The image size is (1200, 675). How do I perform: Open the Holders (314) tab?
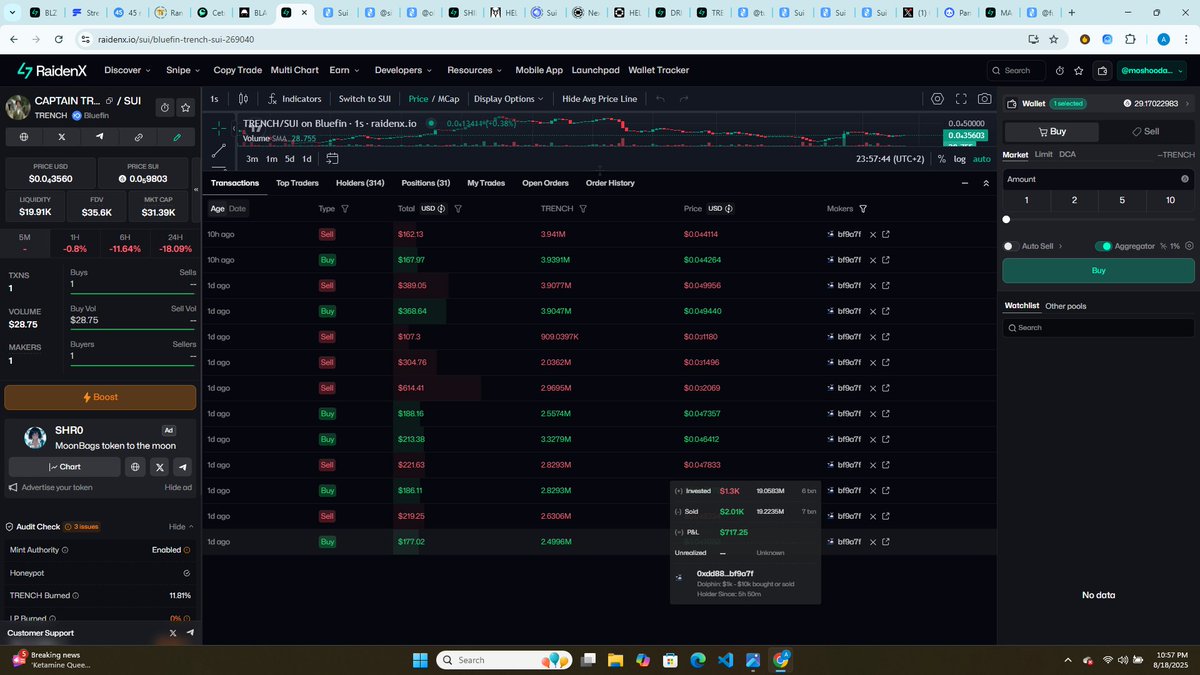pos(360,183)
